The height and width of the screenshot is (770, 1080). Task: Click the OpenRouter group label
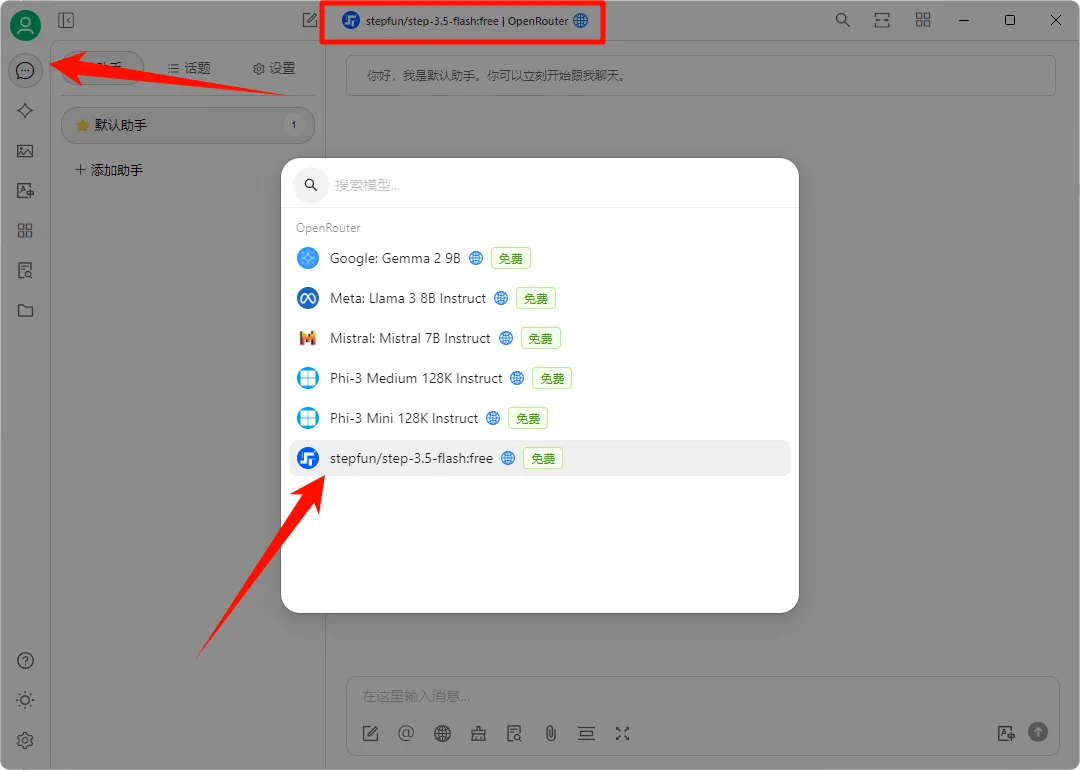(328, 228)
